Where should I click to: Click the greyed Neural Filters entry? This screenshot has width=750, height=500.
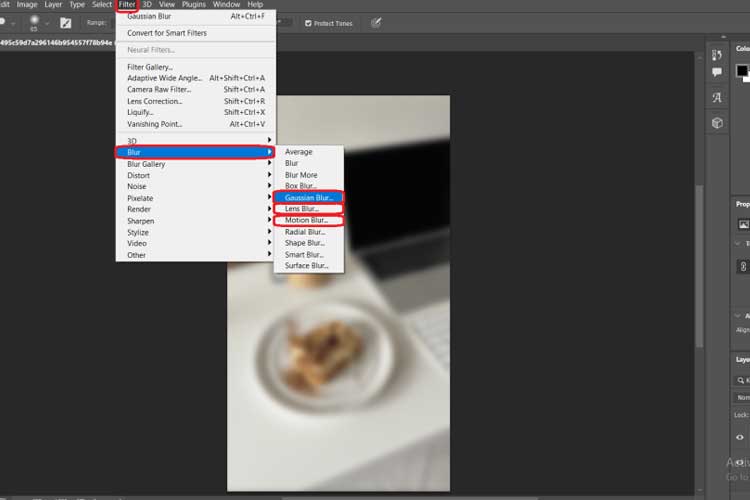pyautogui.click(x=196, y=50)
